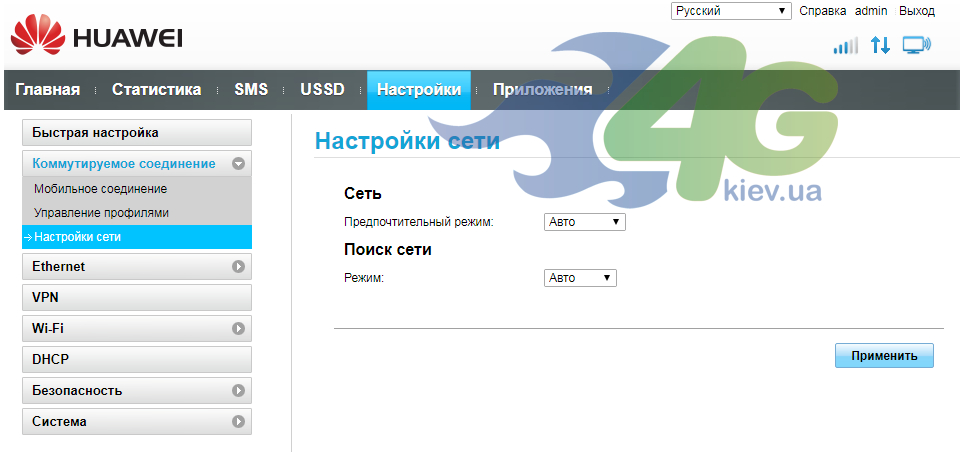Check the signal strength bars icon
The width and height of the screenshot is (964, 452).
tap(845, 45)
